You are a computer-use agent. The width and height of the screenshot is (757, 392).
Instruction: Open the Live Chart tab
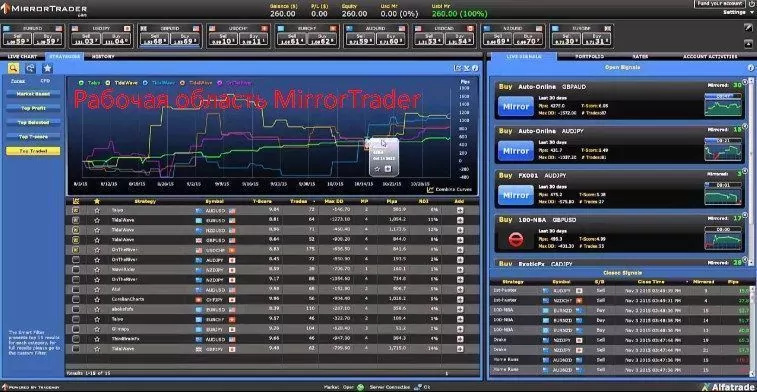pyautogui.click(x=22, y=56)
